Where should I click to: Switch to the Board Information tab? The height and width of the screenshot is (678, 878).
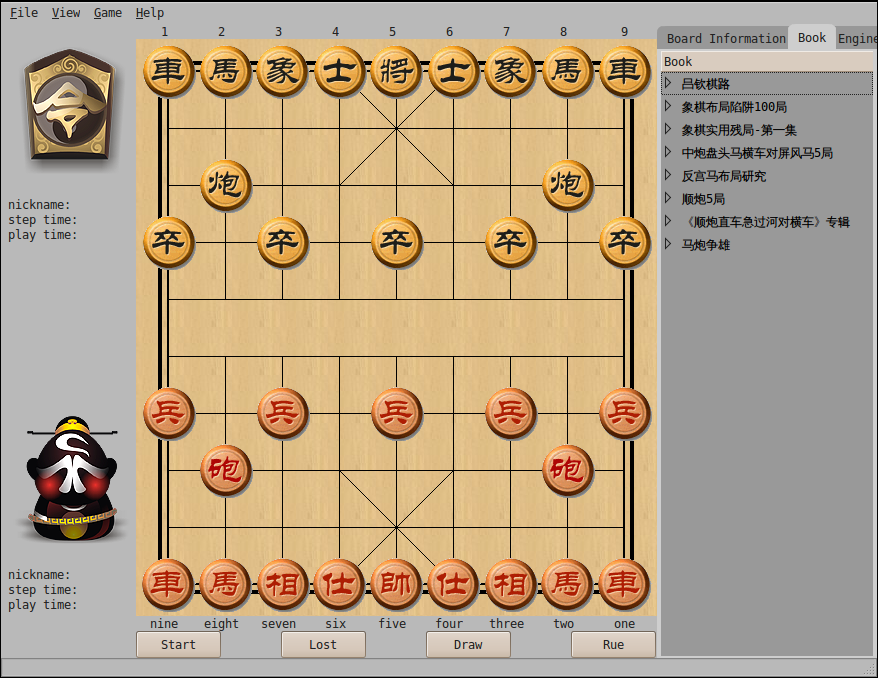(726, 39)
